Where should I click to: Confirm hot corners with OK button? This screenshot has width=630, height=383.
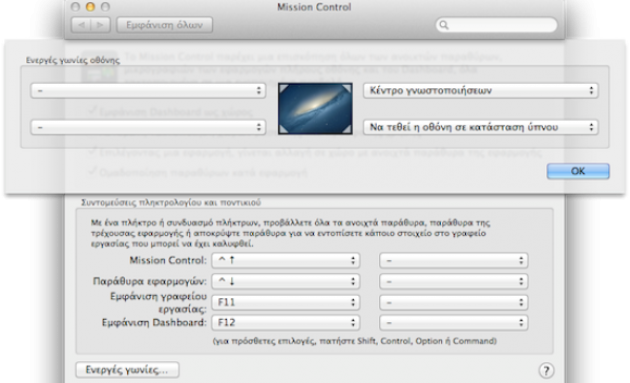point(578,171)
